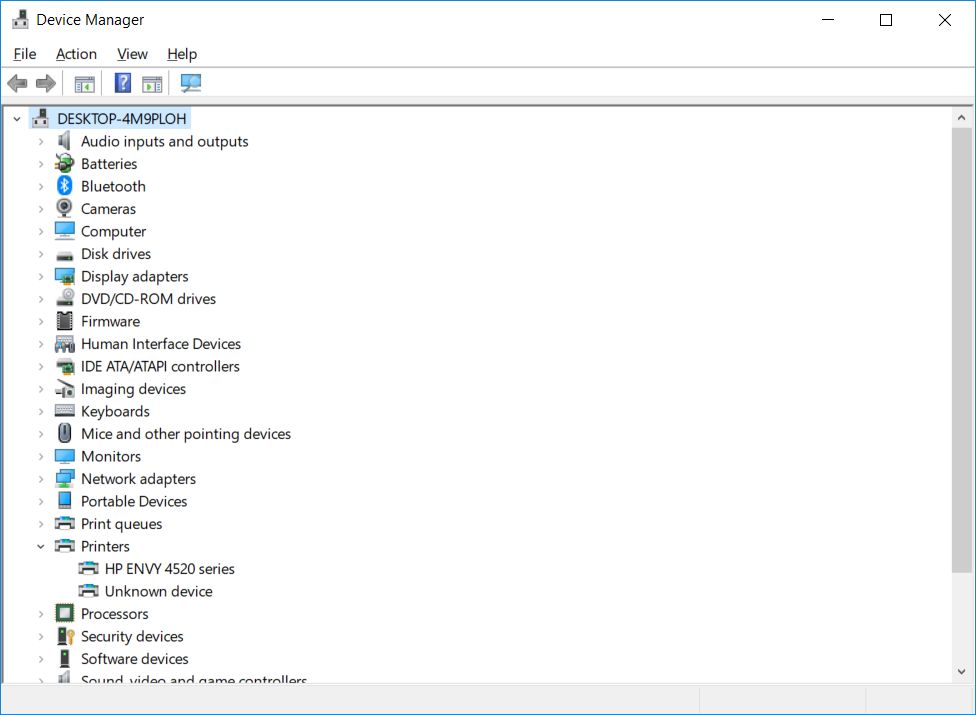Select Mice and other pointing devices
Viewport: 976px width, 715px height.
coord(185,434)
